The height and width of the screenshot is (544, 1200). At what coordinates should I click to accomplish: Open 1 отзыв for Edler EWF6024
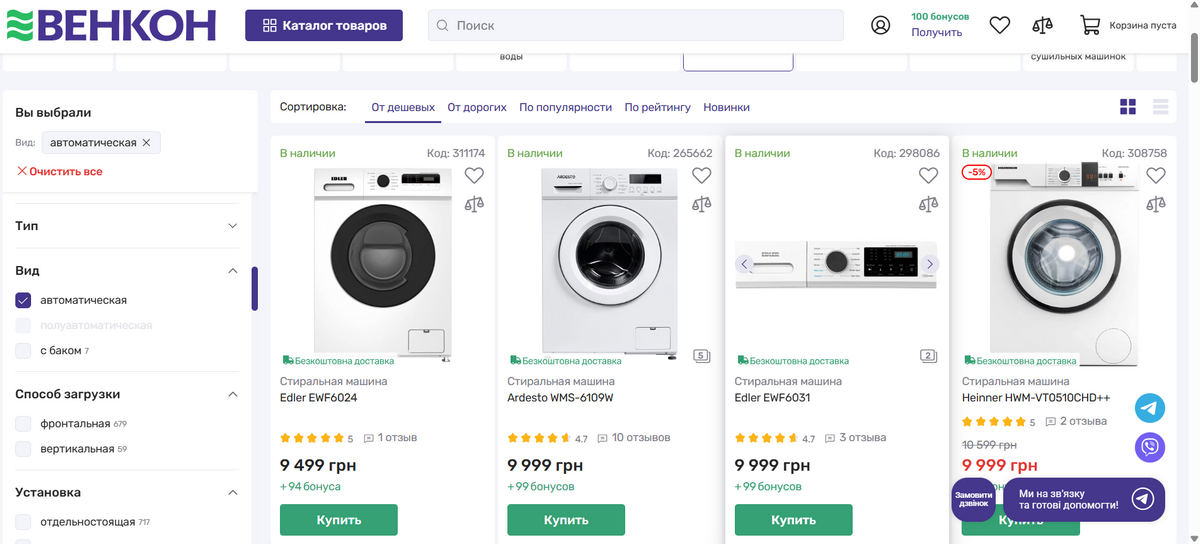click(390, 438)
